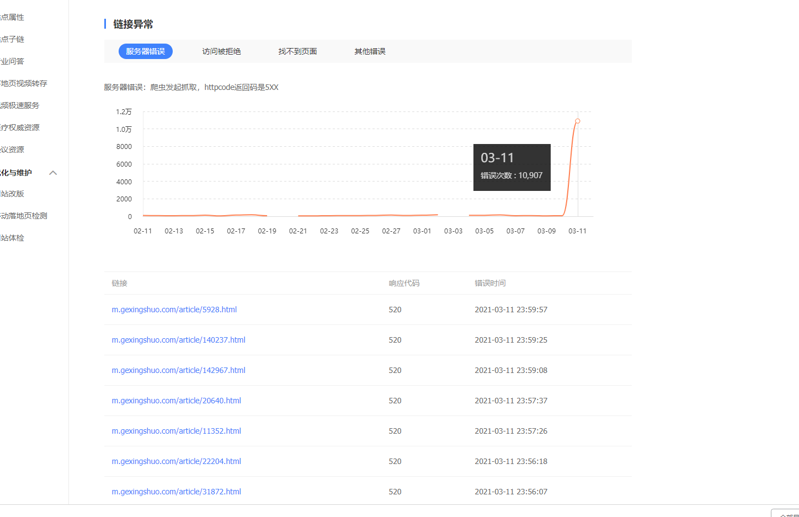The width and height of the screenshot is (799, 517).
Task: Select 医疗权威资源 sidebar item
Action: pyautogui.click(x=20, y=128)
